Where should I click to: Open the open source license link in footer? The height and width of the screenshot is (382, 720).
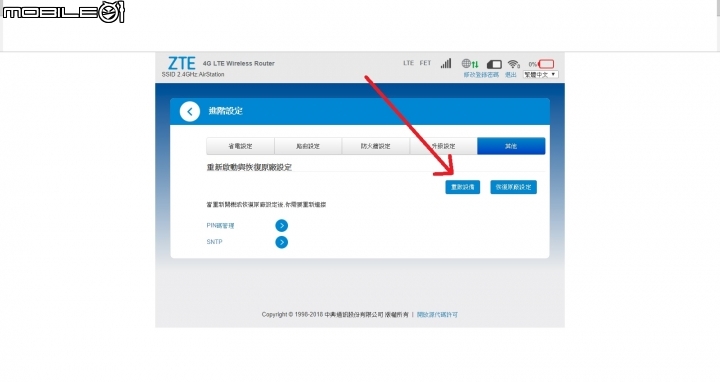click(437, 315)
